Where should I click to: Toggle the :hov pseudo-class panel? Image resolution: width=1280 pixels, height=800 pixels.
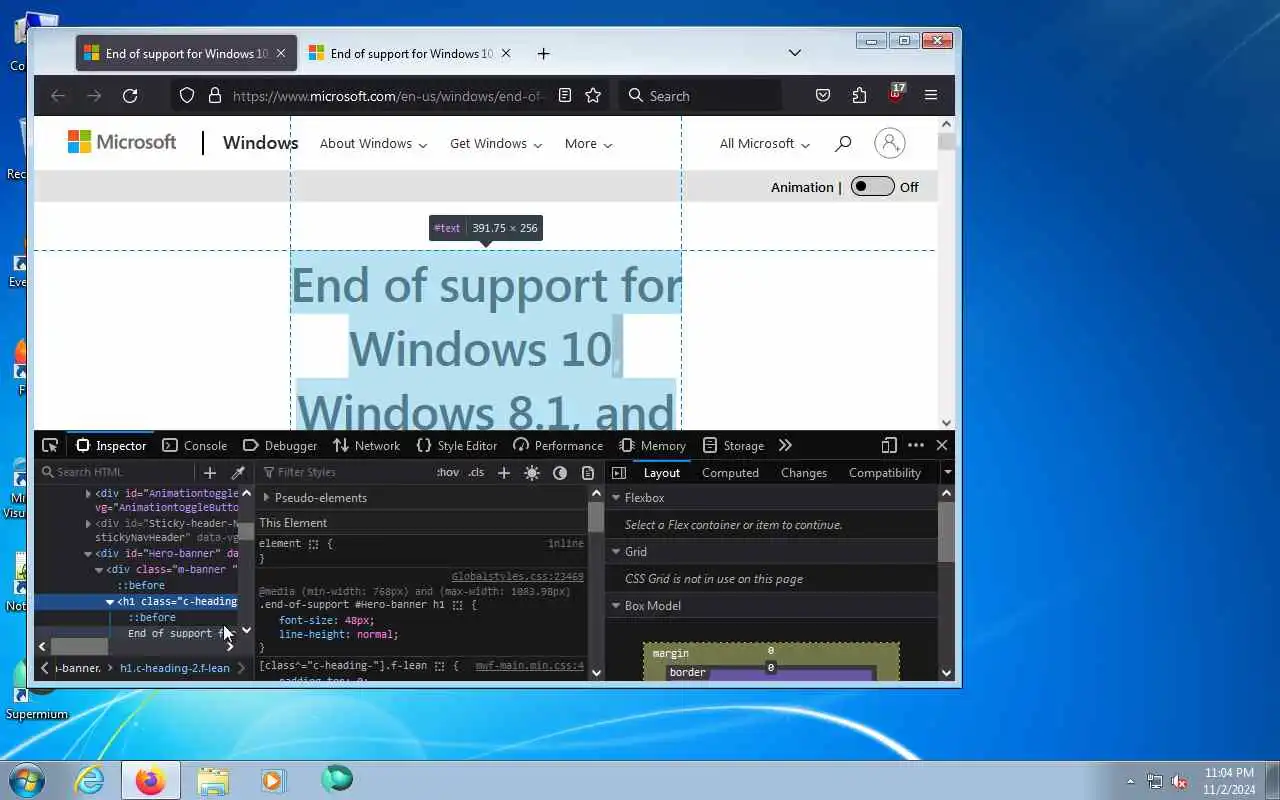click(x=448, y=473)
